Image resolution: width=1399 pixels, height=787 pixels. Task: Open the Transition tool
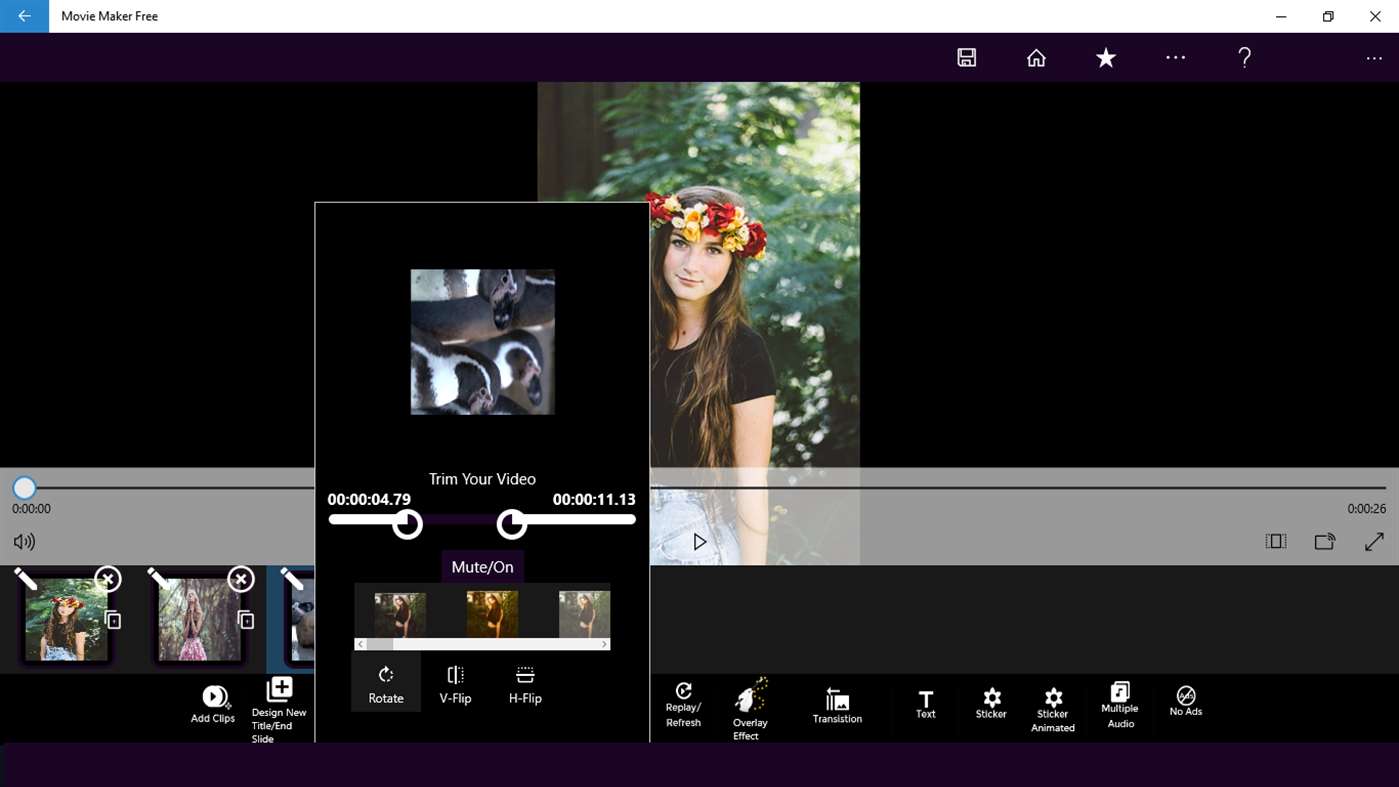(x=837, y=705)
